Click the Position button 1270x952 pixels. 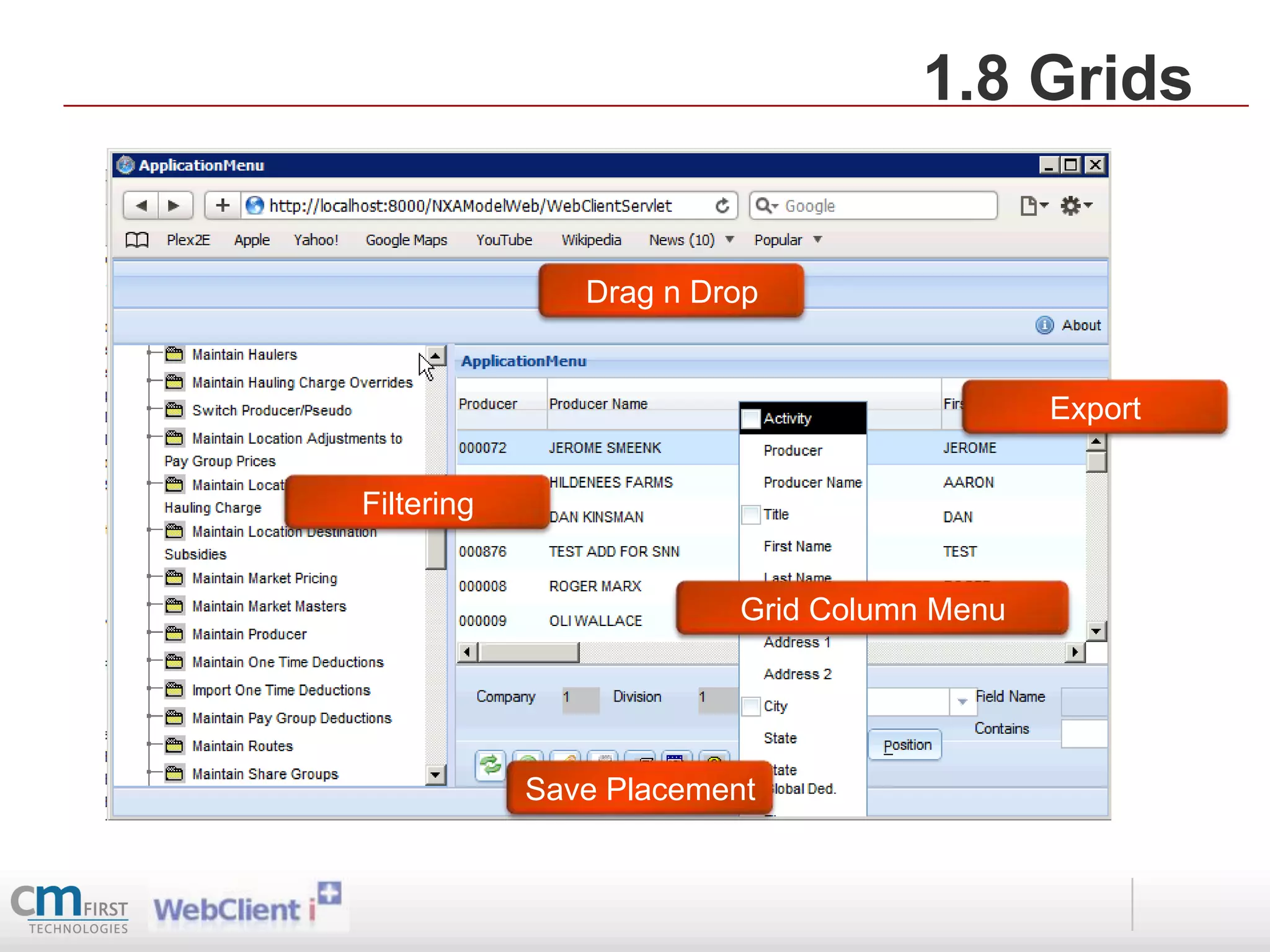[906, 744]
